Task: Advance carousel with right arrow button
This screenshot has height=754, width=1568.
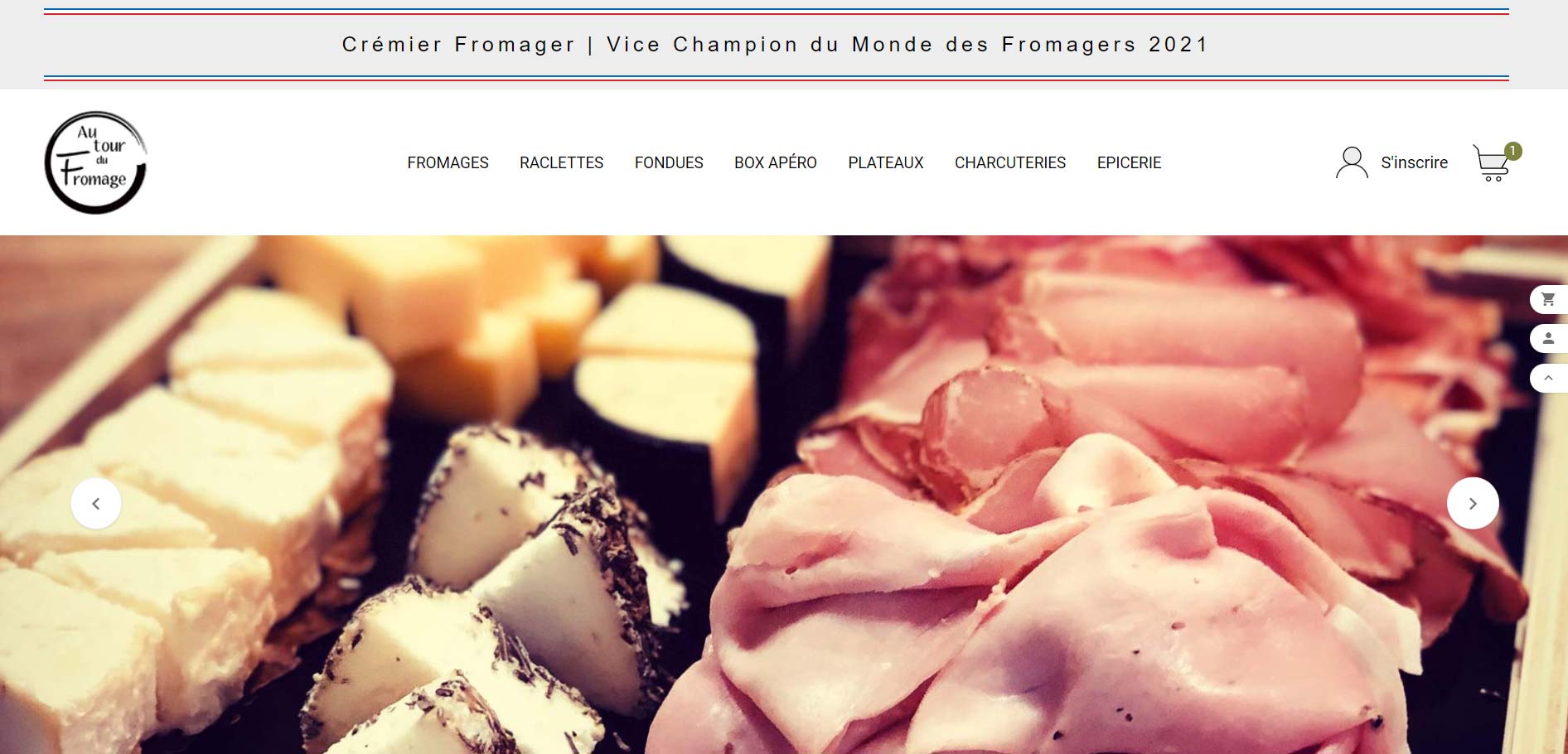Action: pyautogui.click(x=1473, y=503)
